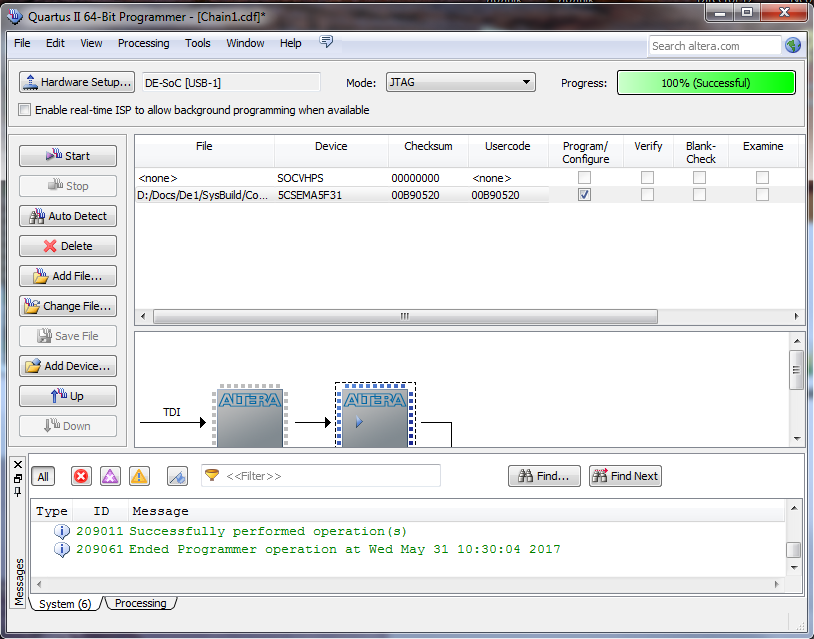Click table scroll-right arrow

click(x=797, y=316)
